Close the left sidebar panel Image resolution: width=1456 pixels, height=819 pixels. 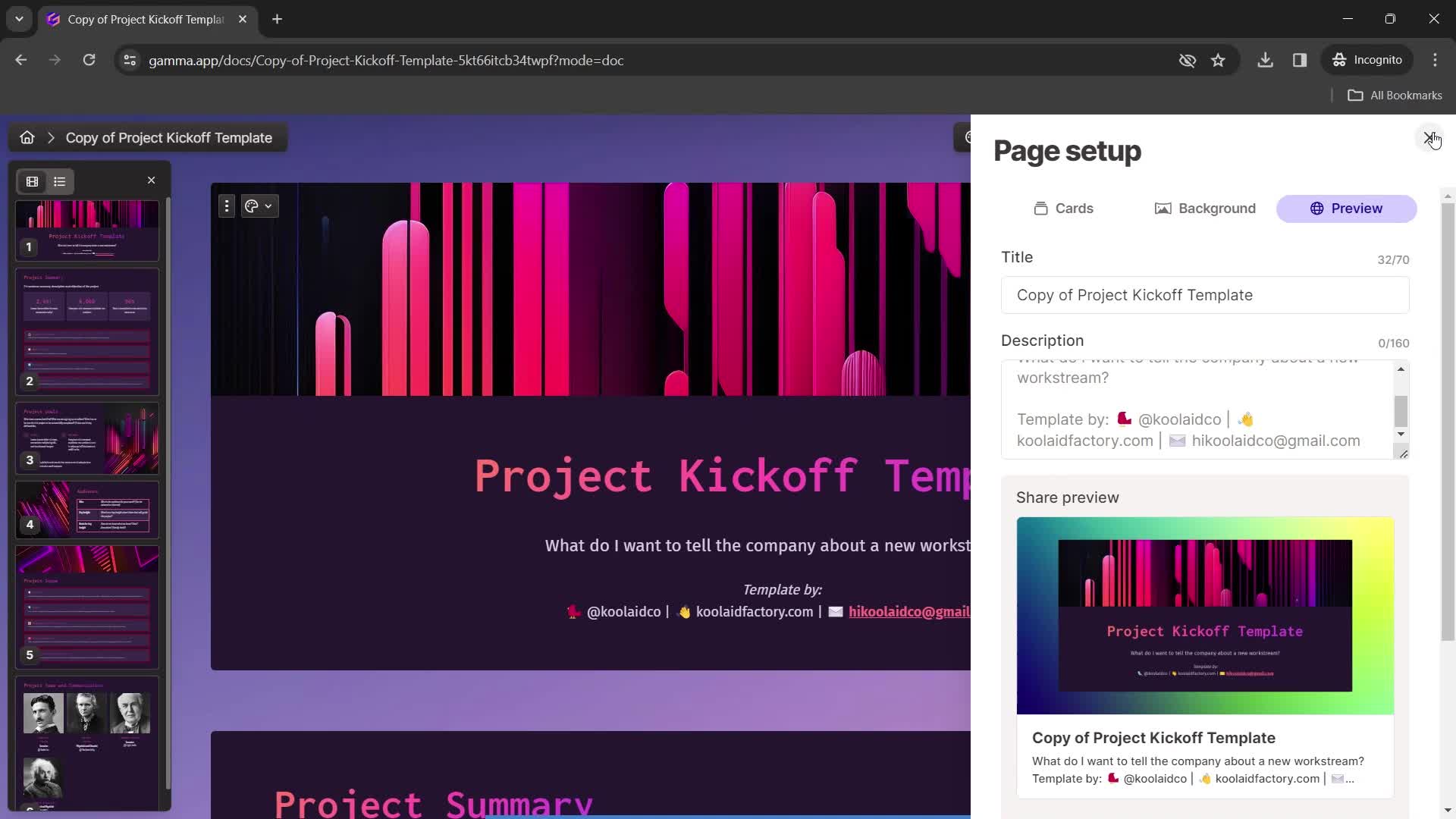tap(151, 180)
